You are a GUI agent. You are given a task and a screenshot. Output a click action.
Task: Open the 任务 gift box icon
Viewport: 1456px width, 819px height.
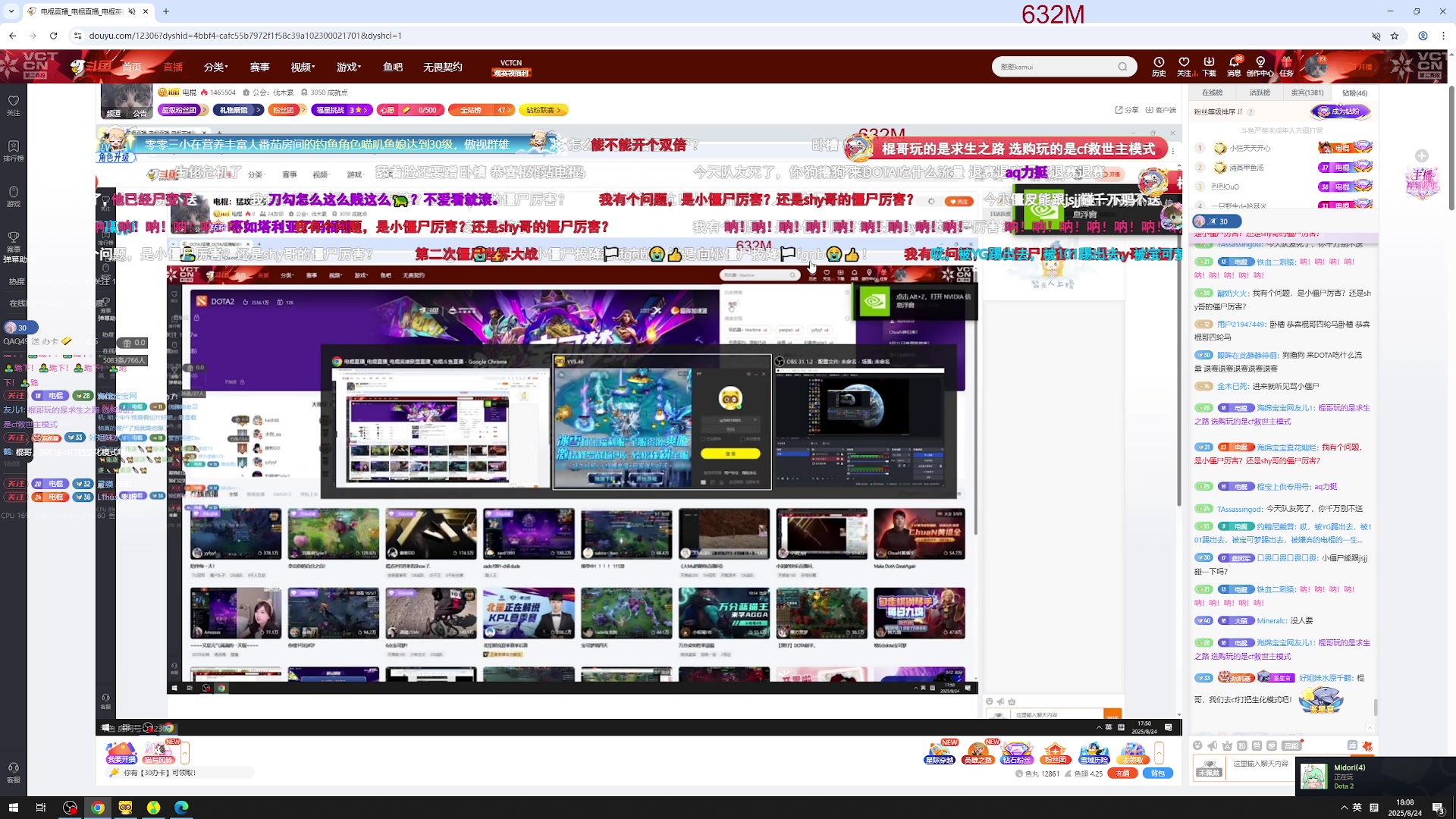pyautogui.click(x=1287, y=66)
